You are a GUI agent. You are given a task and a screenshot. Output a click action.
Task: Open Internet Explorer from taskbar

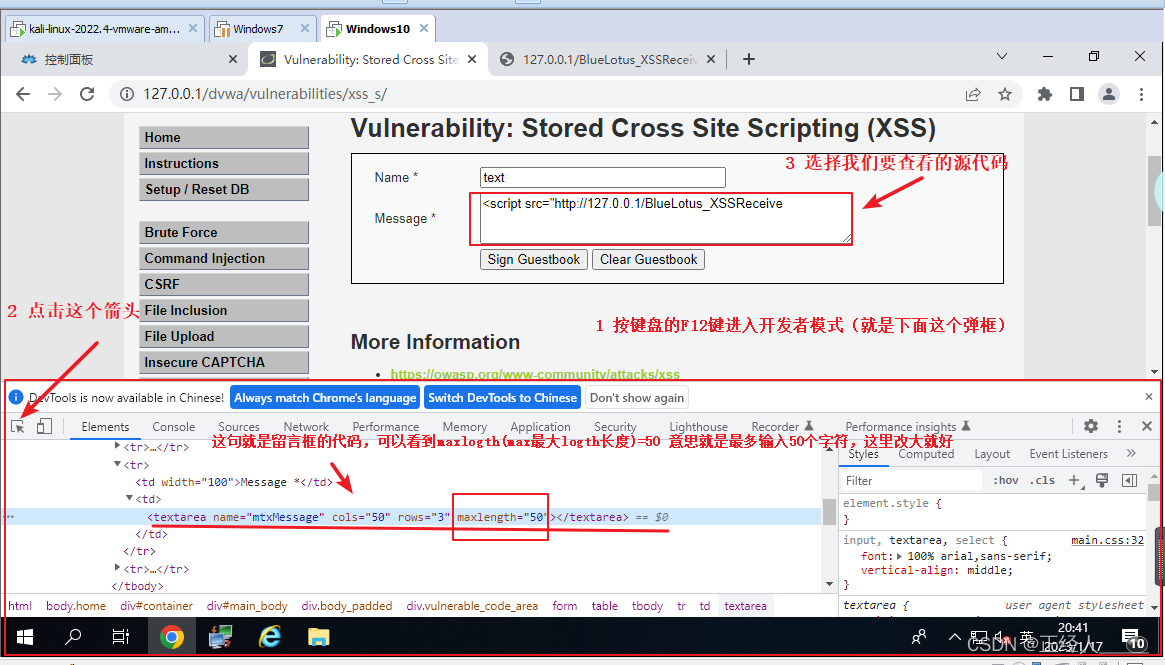click(270, 637)
